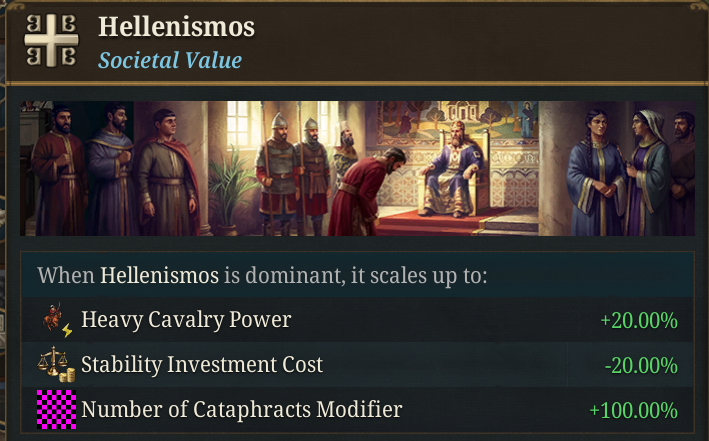Viewport: 709px width, 441px height.
Task: Click the +100.00% cataphracts value
Action: (x=633, y=410)
